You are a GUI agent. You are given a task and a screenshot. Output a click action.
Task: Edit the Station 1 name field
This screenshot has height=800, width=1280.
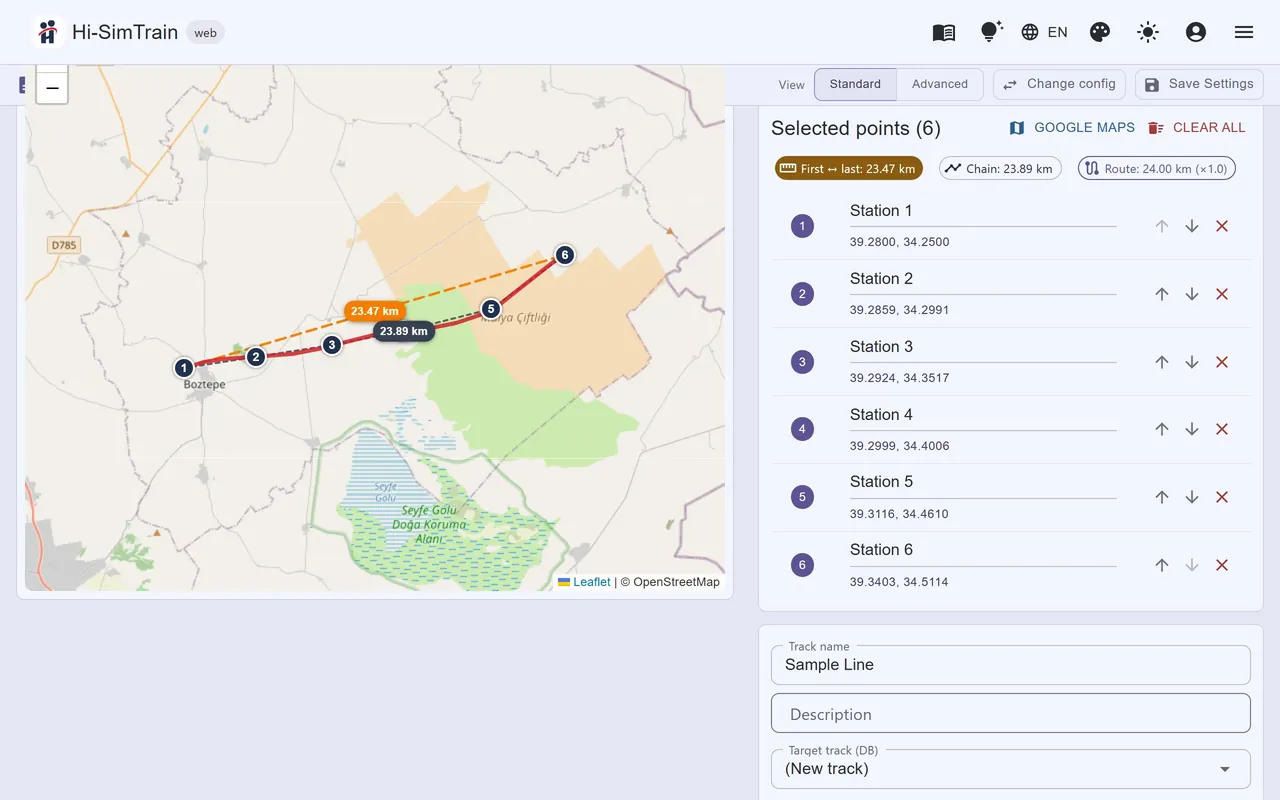983,212
